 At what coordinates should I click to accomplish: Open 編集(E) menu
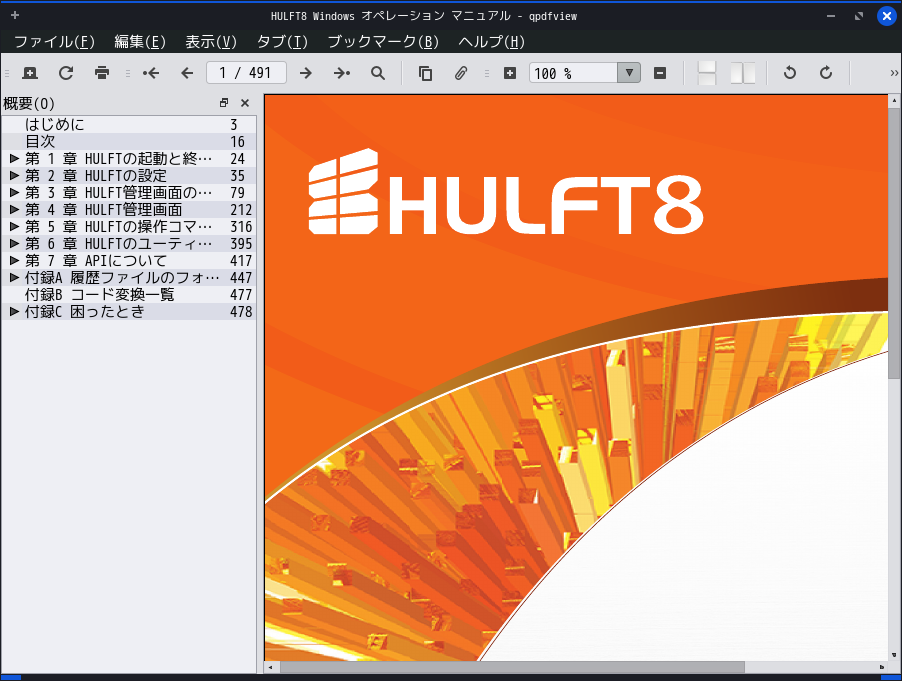click(x=140, y=41)
